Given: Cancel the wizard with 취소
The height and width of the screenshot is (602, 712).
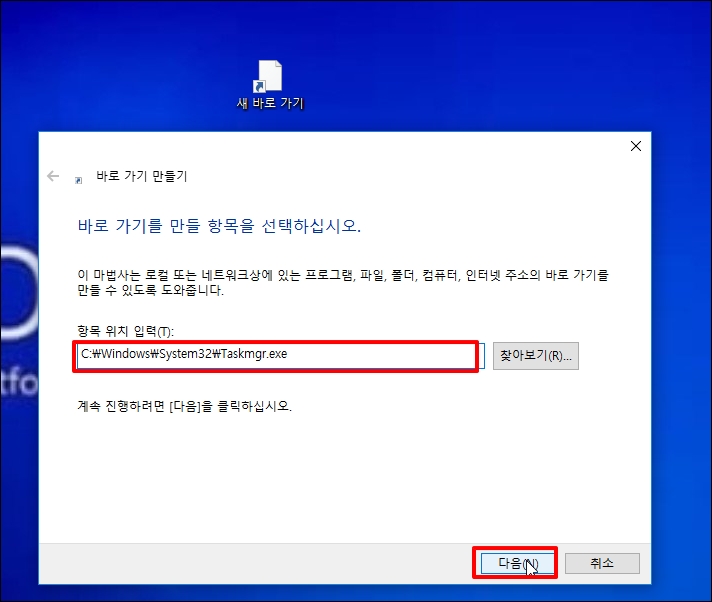Looking at the screenshot, I should pos(602,563).
